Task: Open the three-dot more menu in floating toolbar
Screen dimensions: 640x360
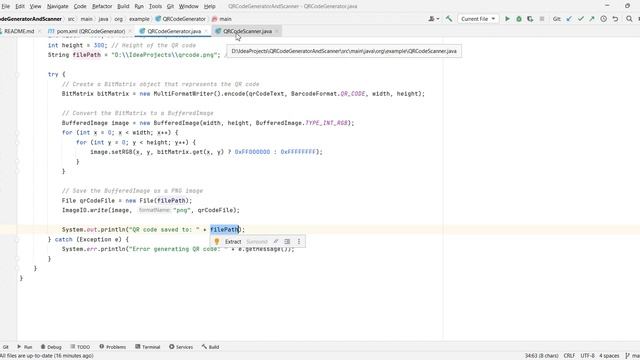Action: click(299, 242)
